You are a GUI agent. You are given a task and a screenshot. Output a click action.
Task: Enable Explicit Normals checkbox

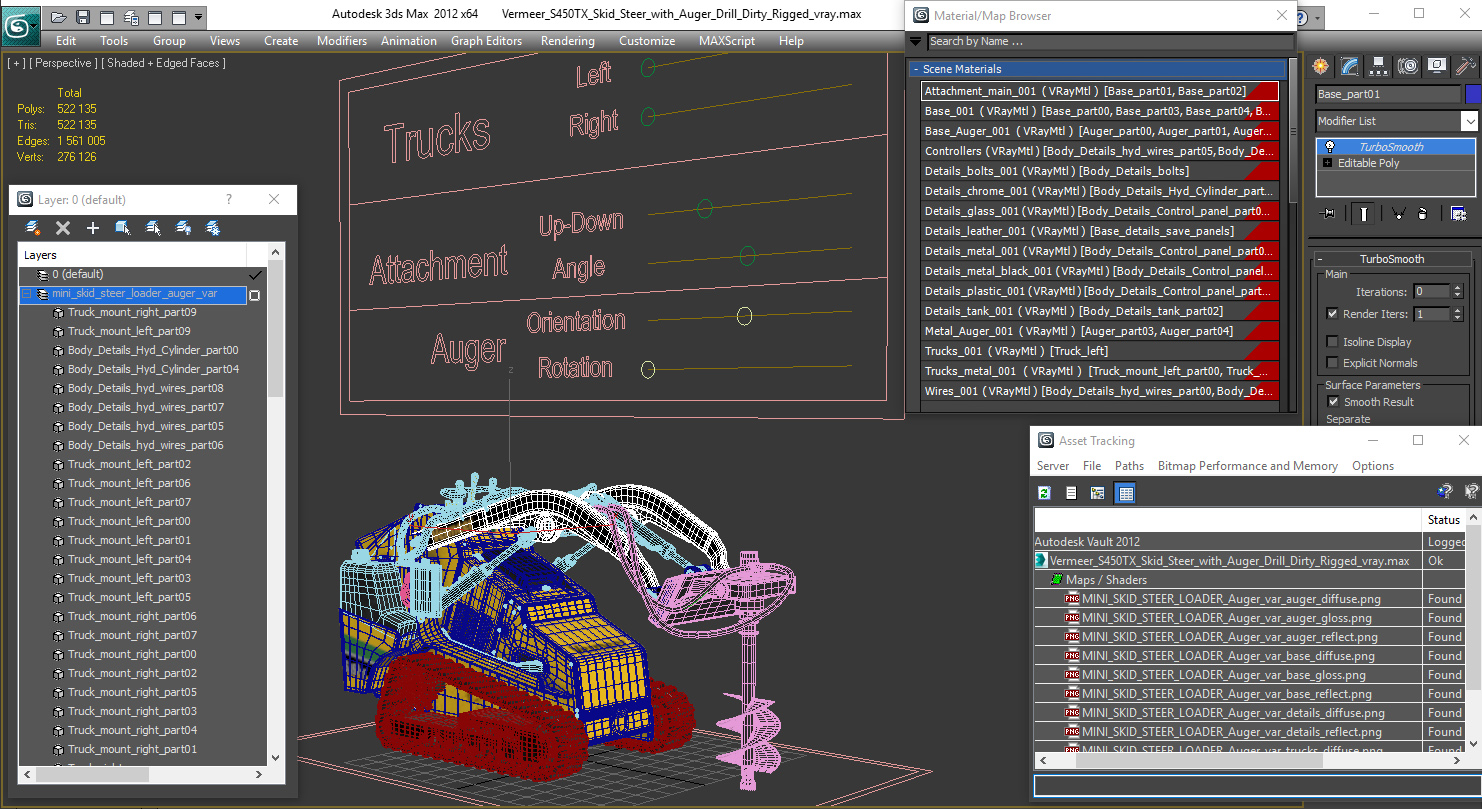tap(1332, 363)
